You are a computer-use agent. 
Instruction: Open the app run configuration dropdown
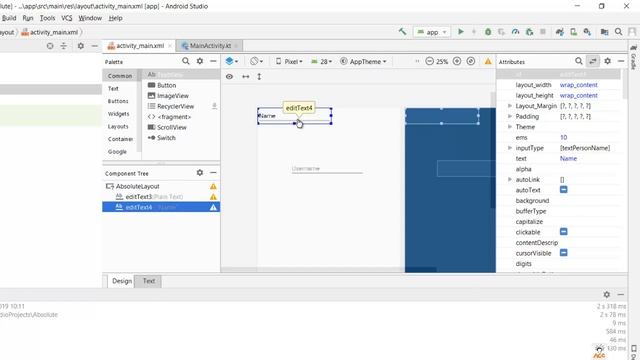coord(432,32)
